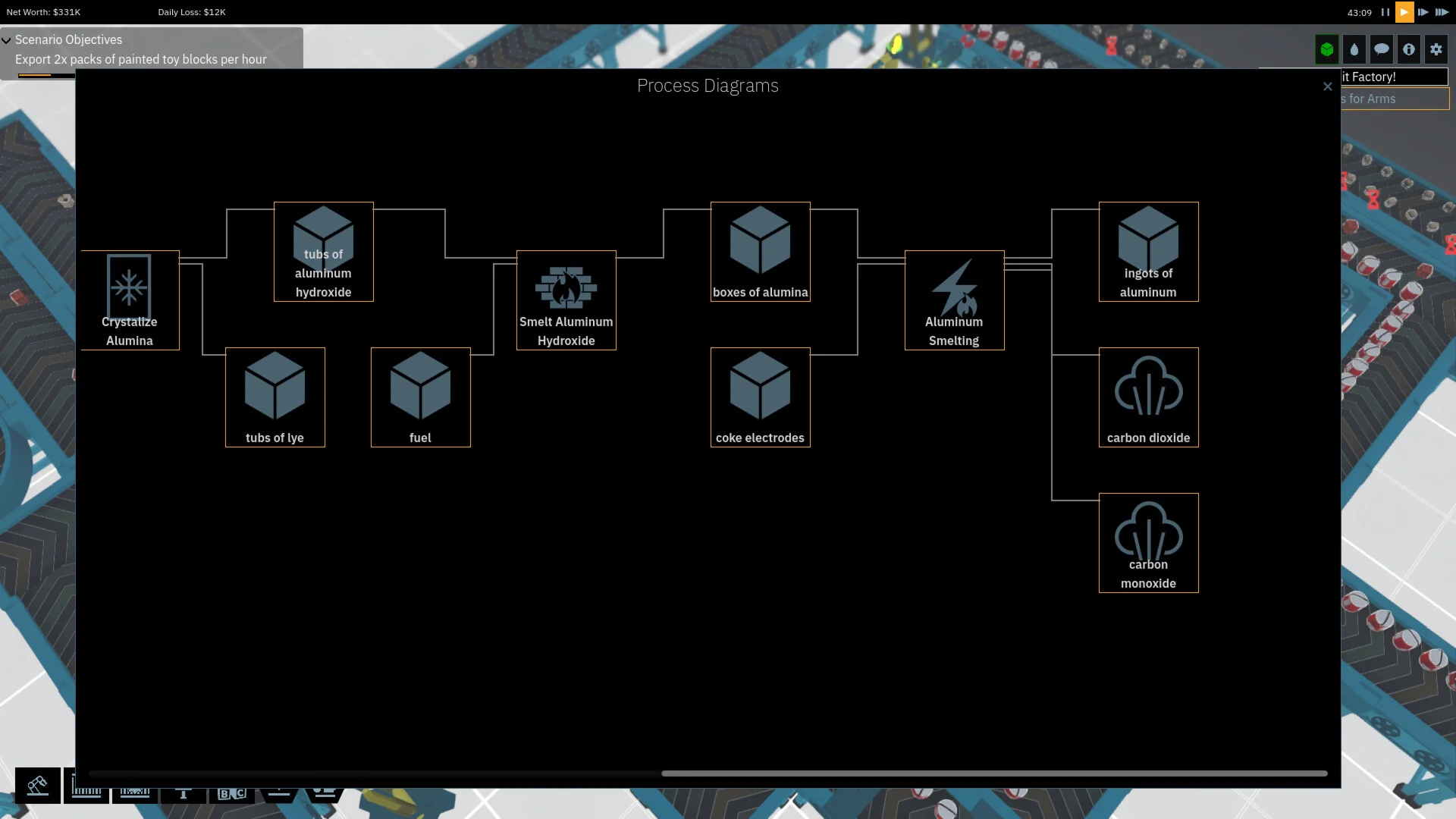The width and height of the screenshot is (1456, 819).
Task: Click the Crystalize Alumina process node
Action: (130, 300)
